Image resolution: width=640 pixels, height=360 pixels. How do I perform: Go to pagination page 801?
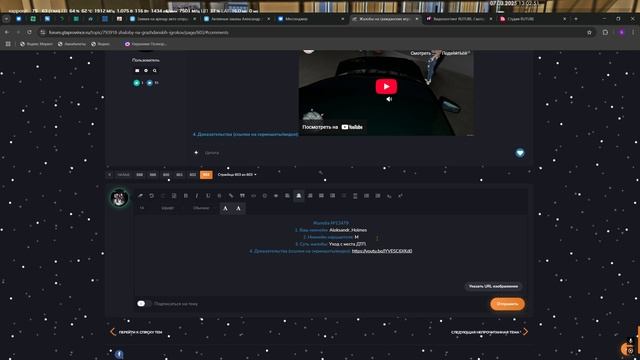[x=180, y=175]
